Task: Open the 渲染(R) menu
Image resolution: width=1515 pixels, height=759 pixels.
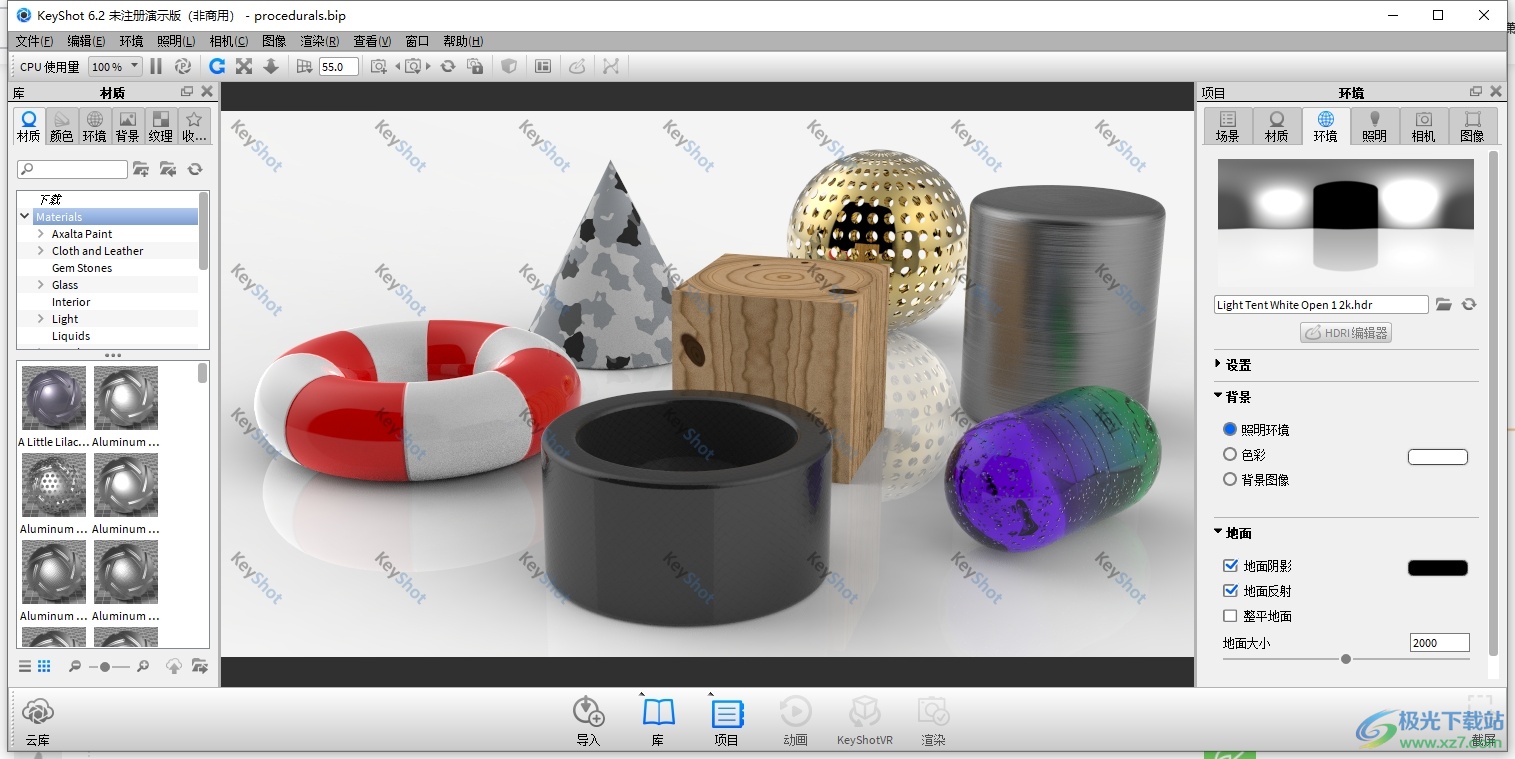Action: coord(319,41)
